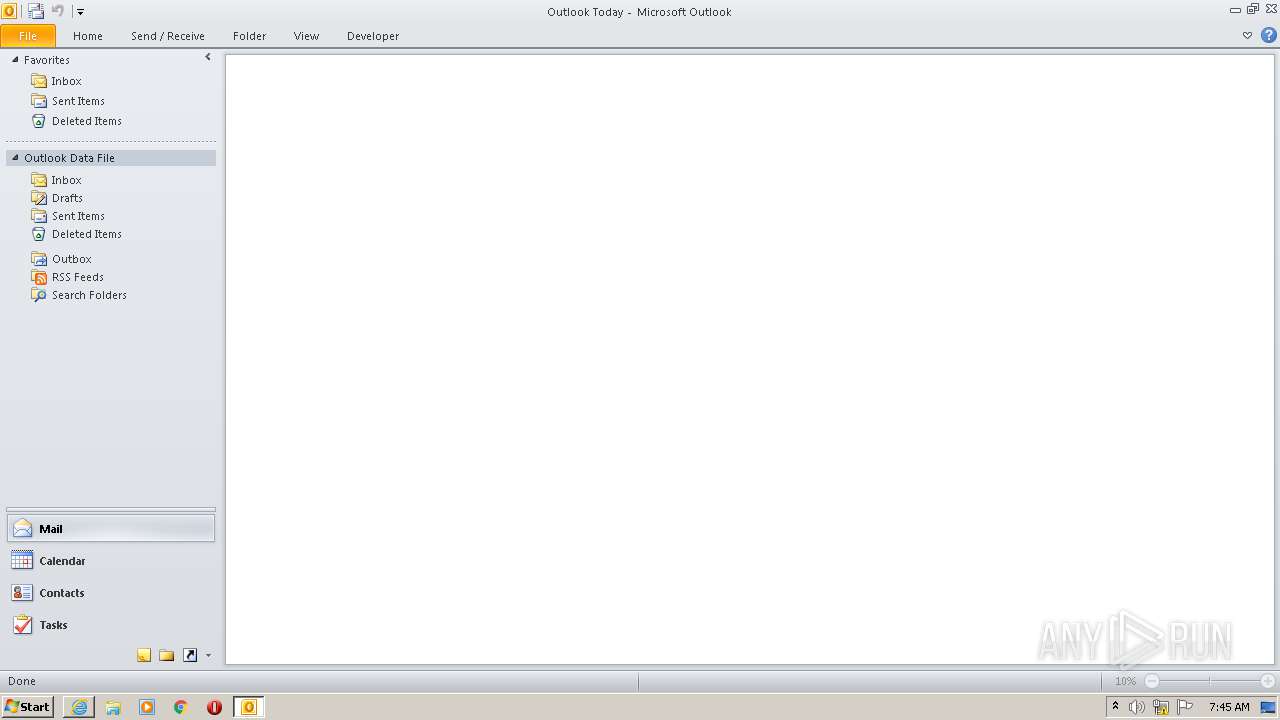The width and height of the screenshot is (1280, 720).
Task: Open Google Chrome from taskbar
Action: click(181, 707)
